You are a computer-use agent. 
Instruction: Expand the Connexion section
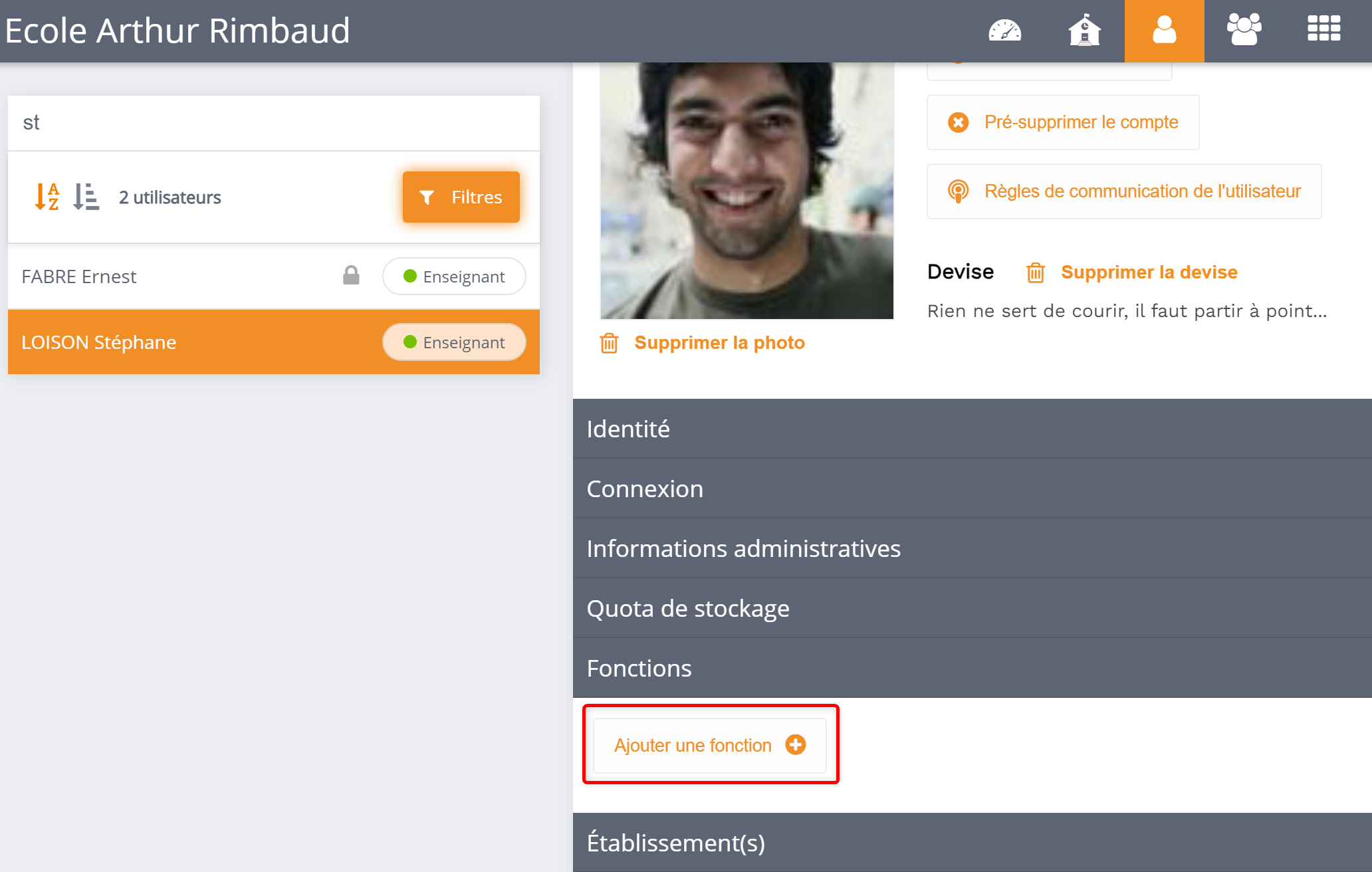[x=972, y=489]
